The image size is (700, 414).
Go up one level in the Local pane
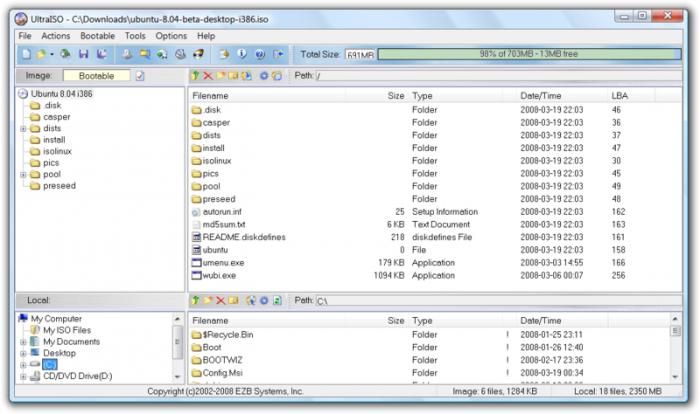[196, 301]
